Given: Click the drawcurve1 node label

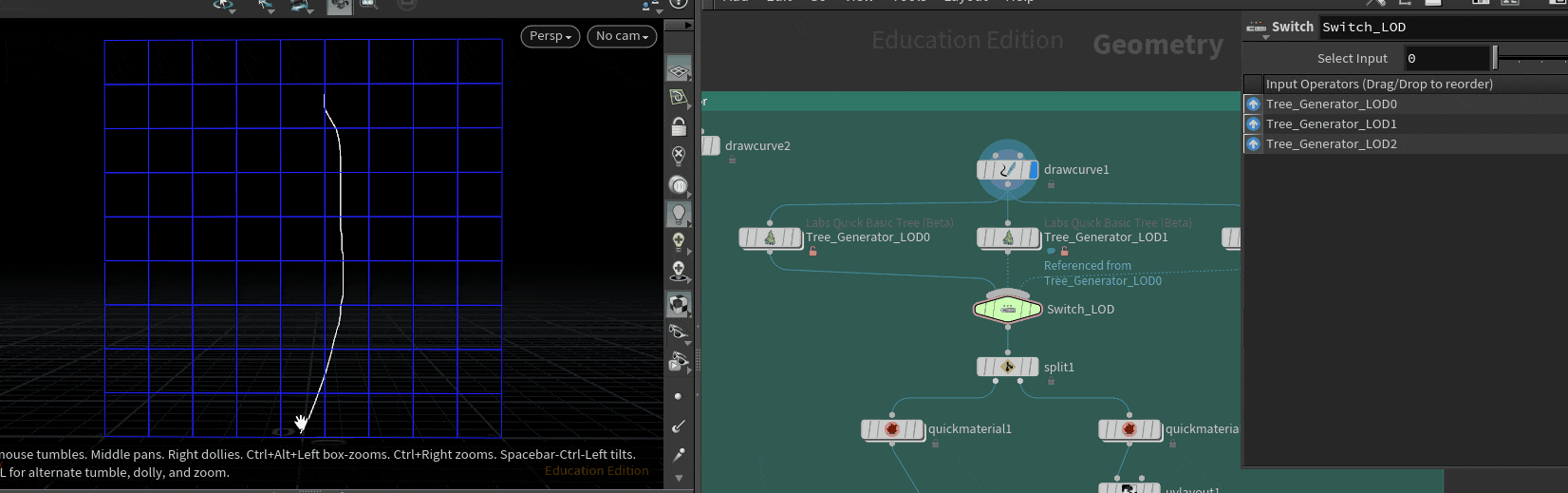Looking at the screenshot, I should (x=1076, y=170).
